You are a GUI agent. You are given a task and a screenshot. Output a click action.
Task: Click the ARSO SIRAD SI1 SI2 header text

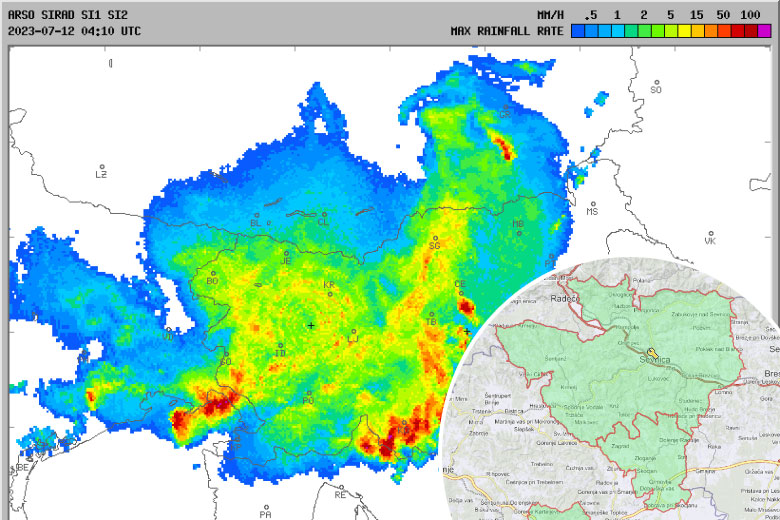(68, 15)
